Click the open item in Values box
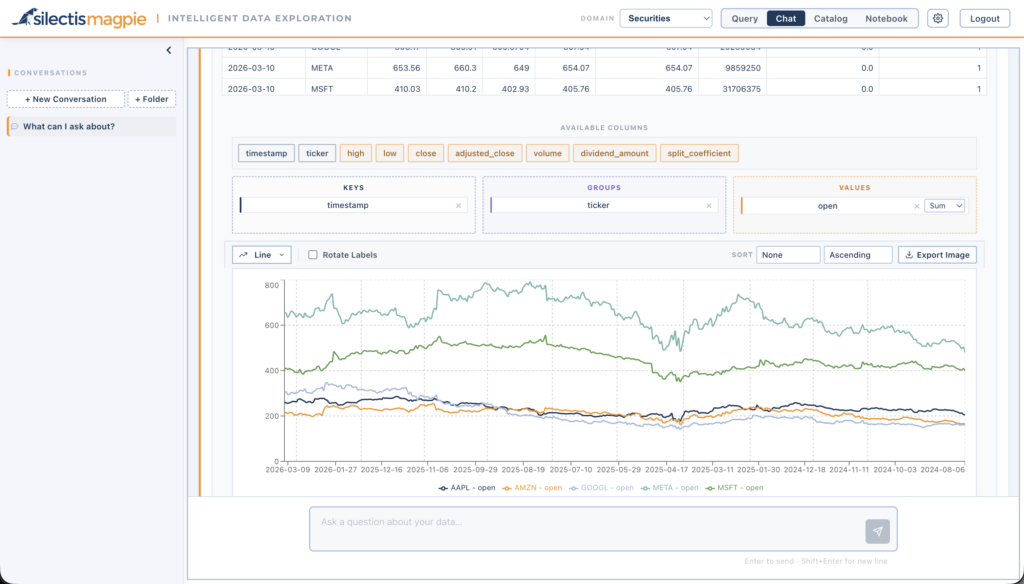1024x584 pixels. [x=827, y=206]
